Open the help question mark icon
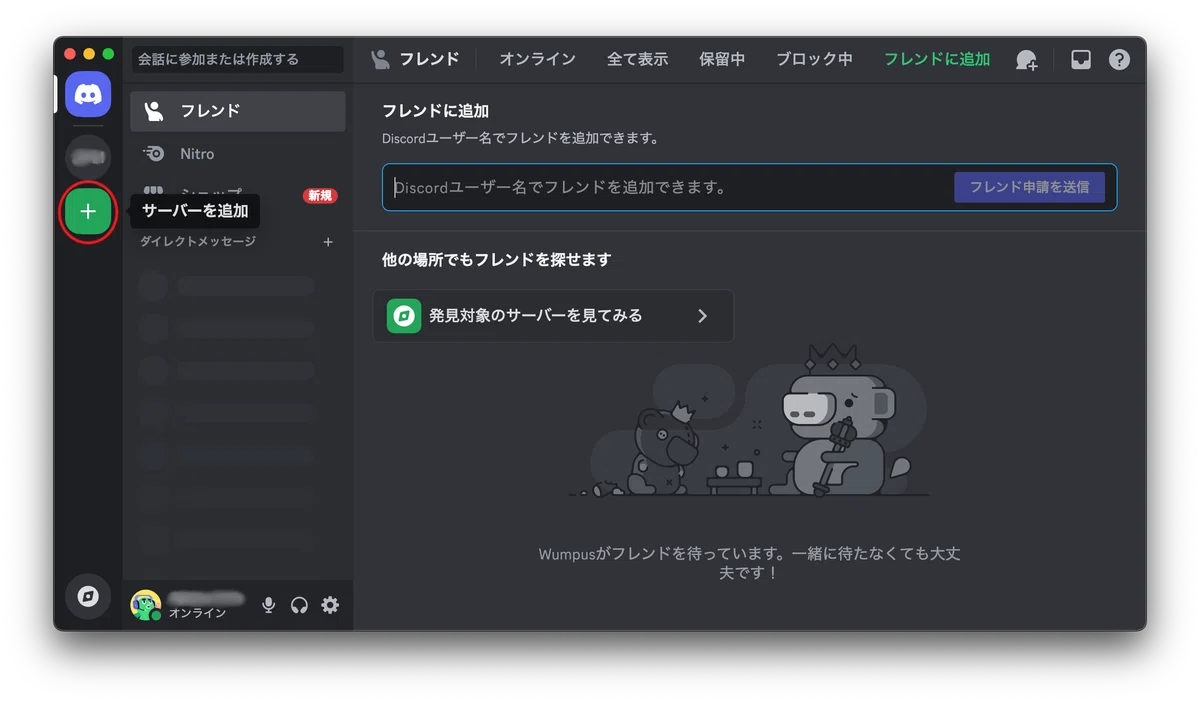 pos(1119,60)
